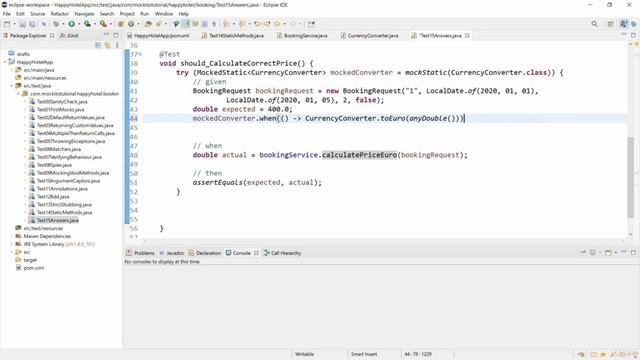Viewport: 640px width, 360px height.
Task: Select Test14StaticMethods.java in tree
Action: coord(64,212)
